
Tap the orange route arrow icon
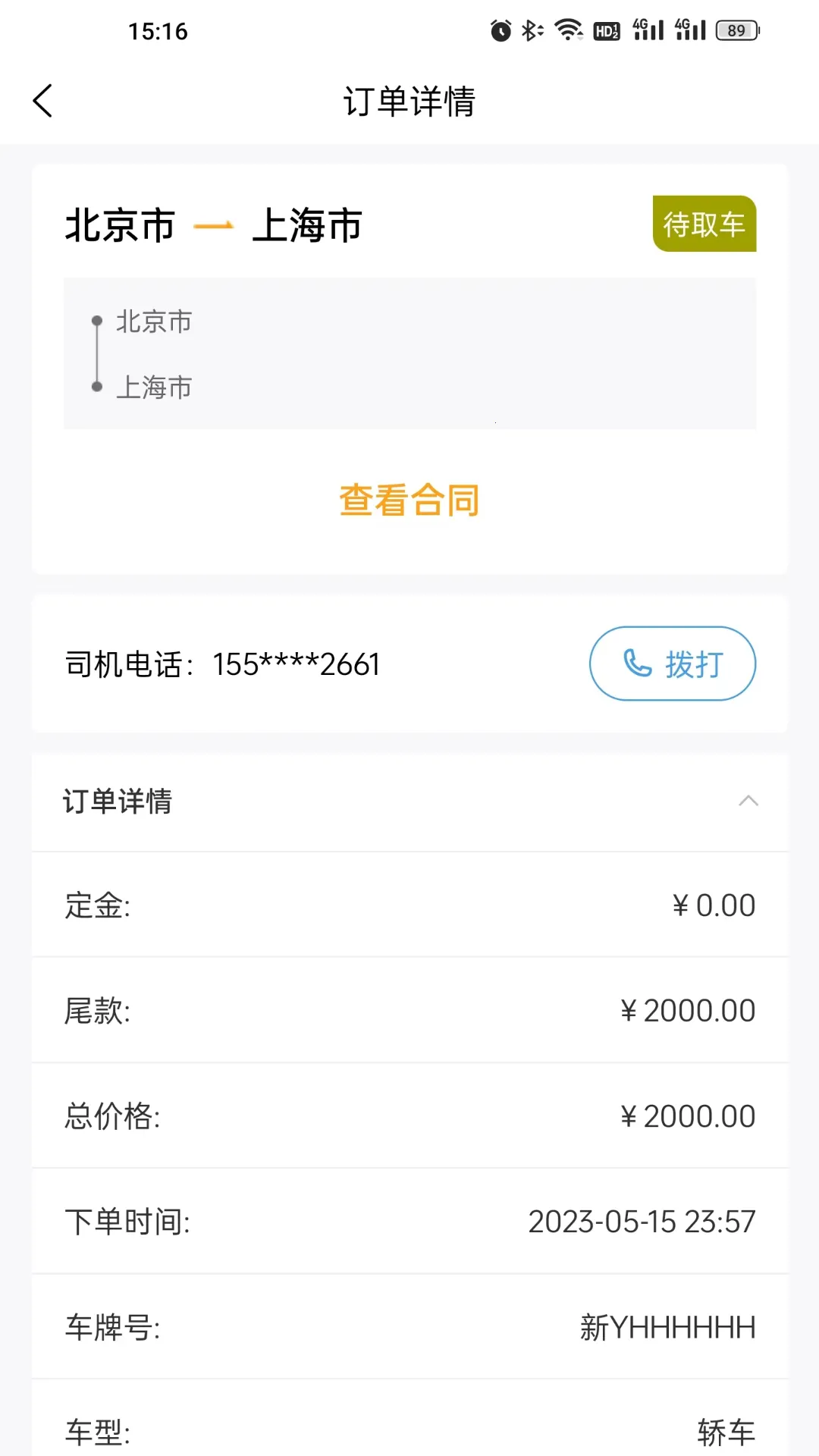click(214, 226)
